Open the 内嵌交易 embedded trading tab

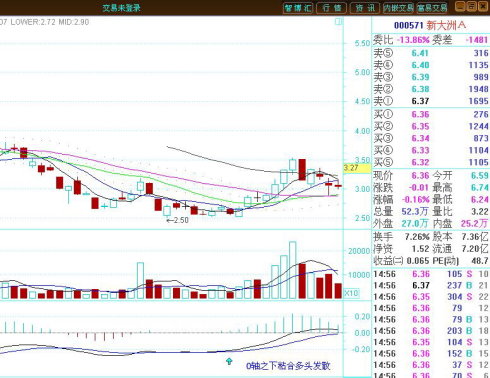[398, 8]
